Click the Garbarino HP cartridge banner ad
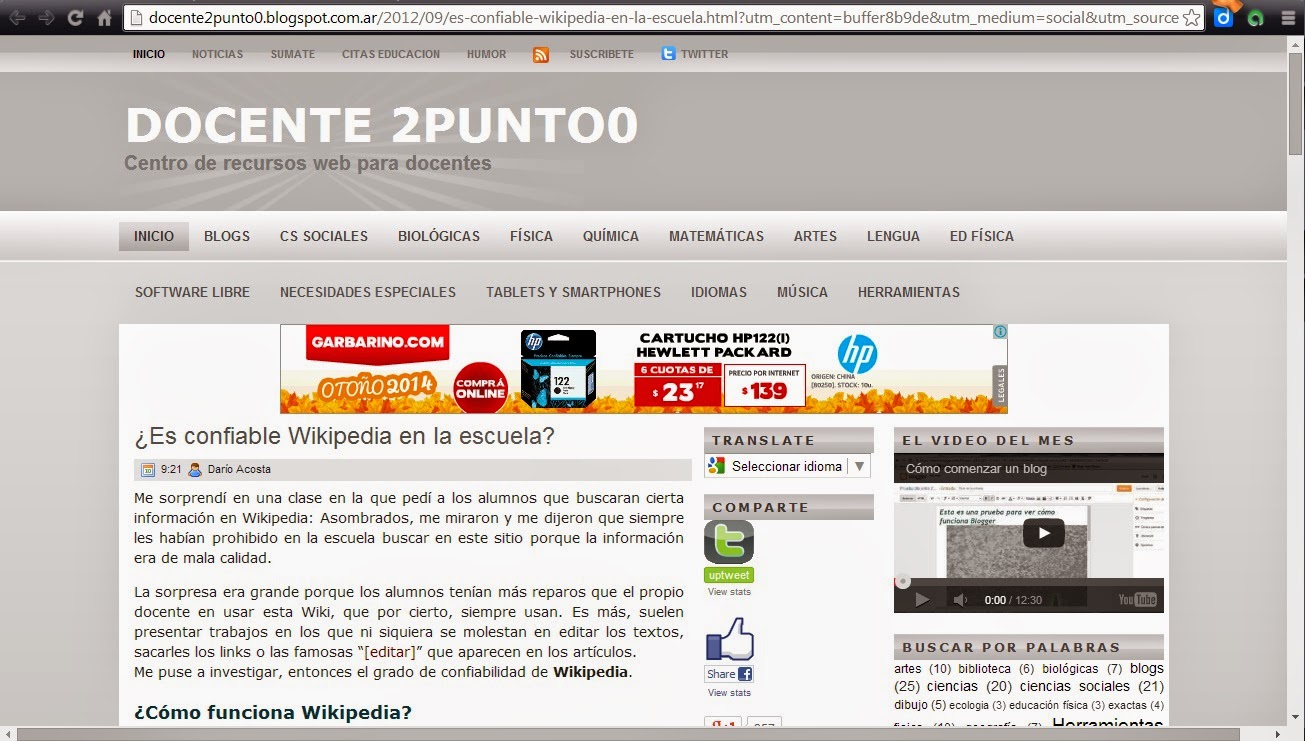The image size is (1305, 741). (644, 369)
